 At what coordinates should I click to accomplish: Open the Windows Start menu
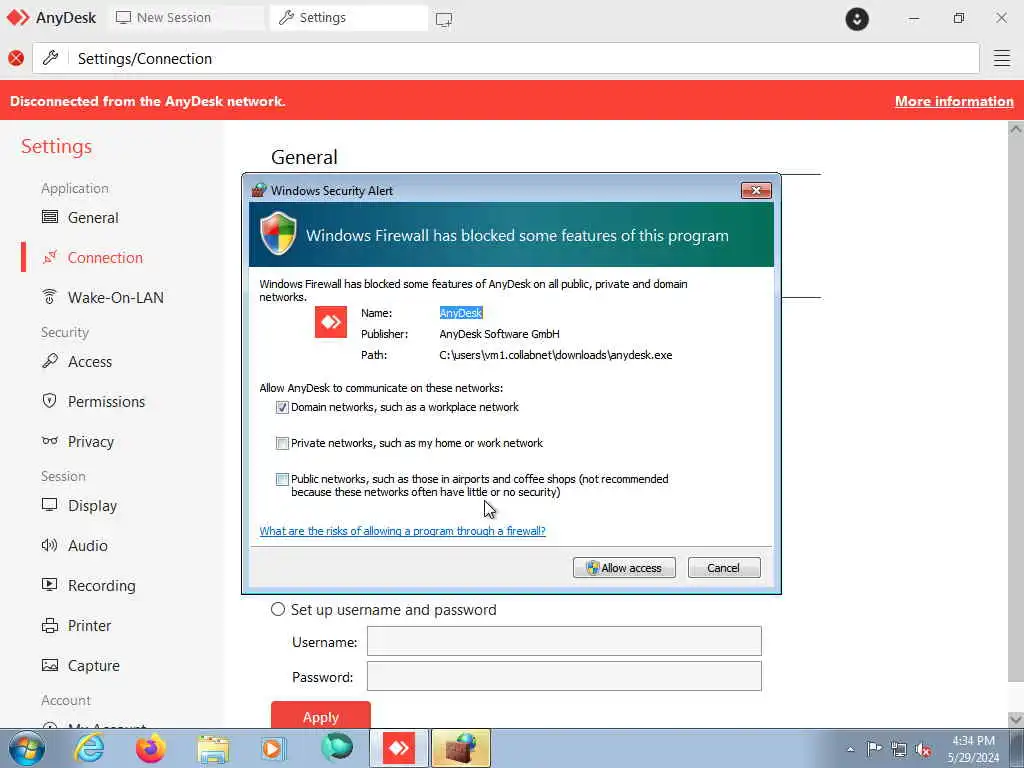click(27, 748)
